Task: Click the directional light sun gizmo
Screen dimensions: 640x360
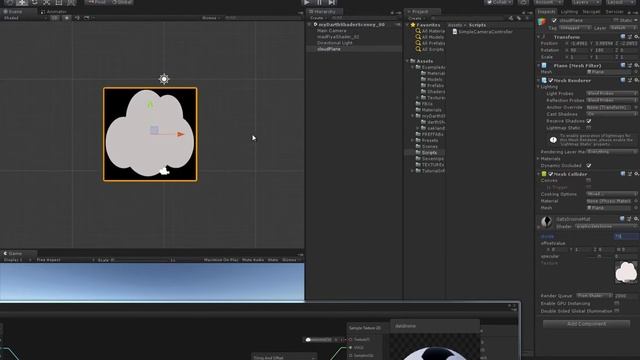Action: click(x=164, y=79)
